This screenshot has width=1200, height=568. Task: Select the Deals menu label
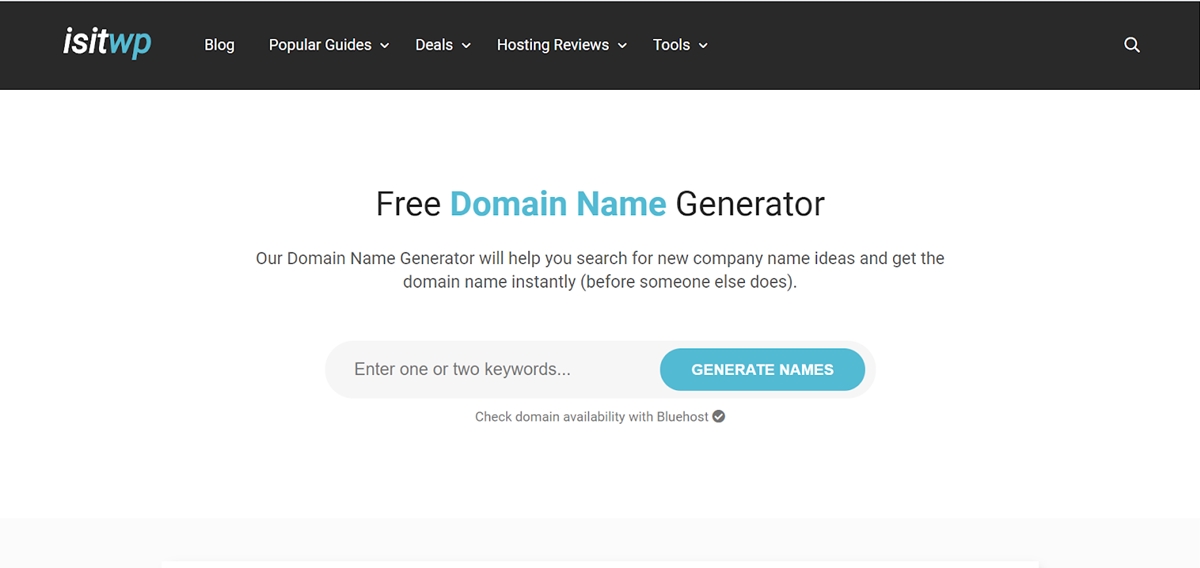[x=434, y=45]
